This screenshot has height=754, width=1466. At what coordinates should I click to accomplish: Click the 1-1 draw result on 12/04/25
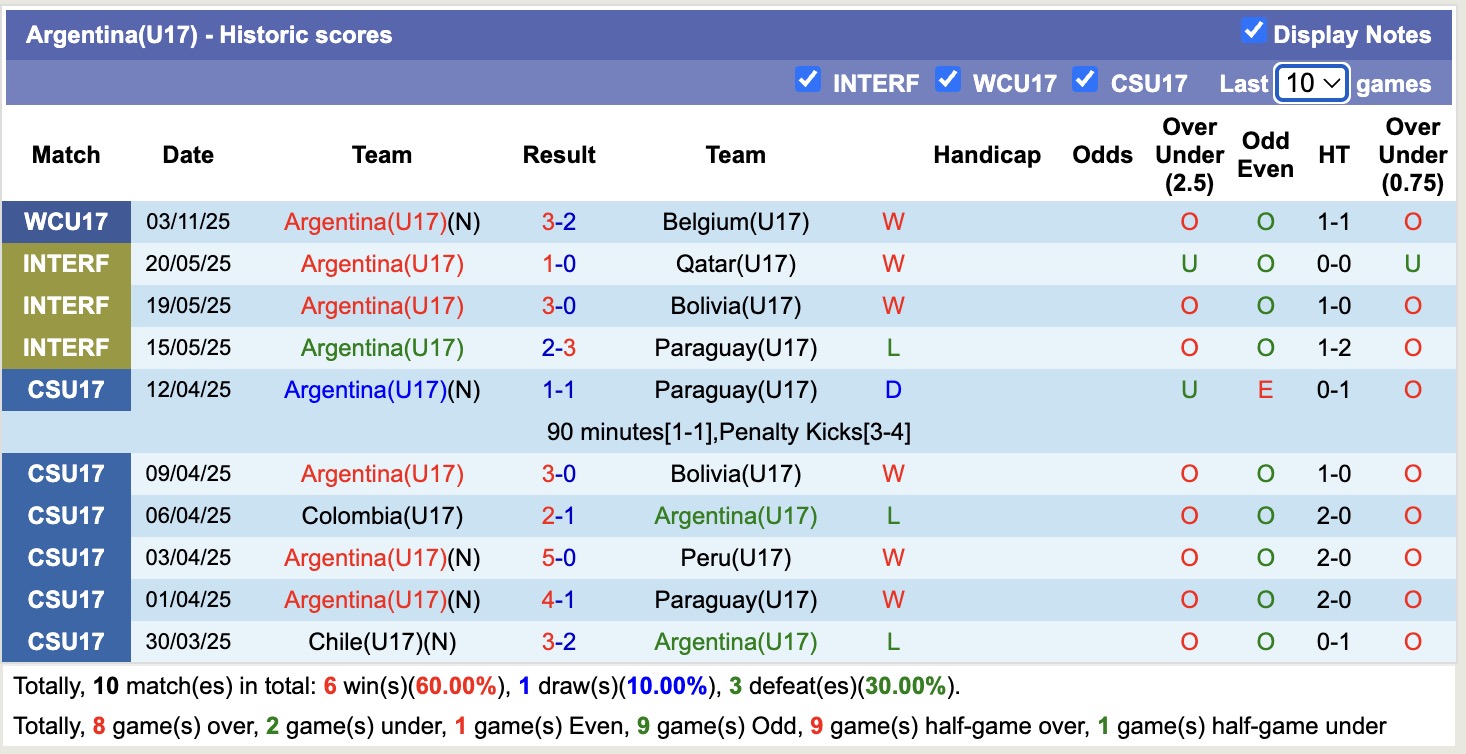(x=559, y=390)
